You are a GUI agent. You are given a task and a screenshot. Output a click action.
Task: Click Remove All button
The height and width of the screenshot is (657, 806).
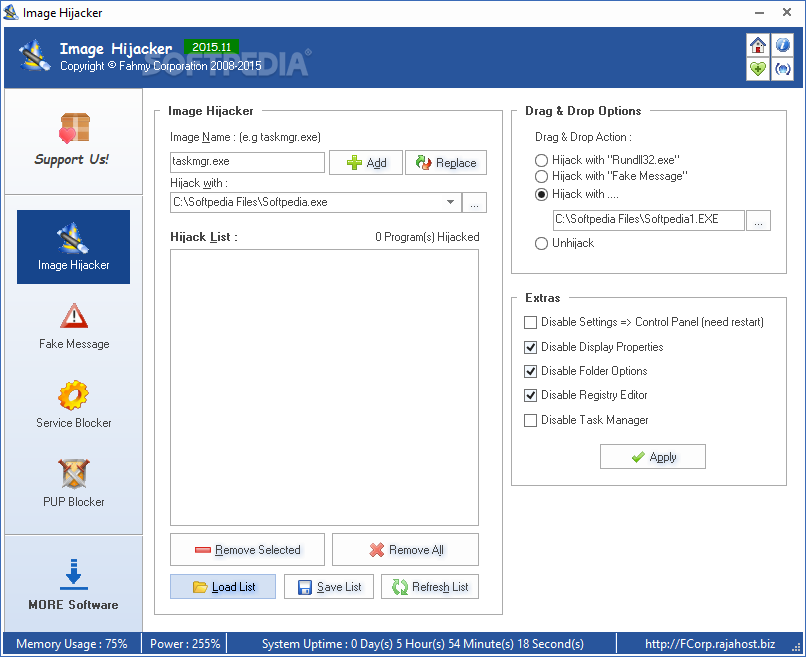coord(405,550)
